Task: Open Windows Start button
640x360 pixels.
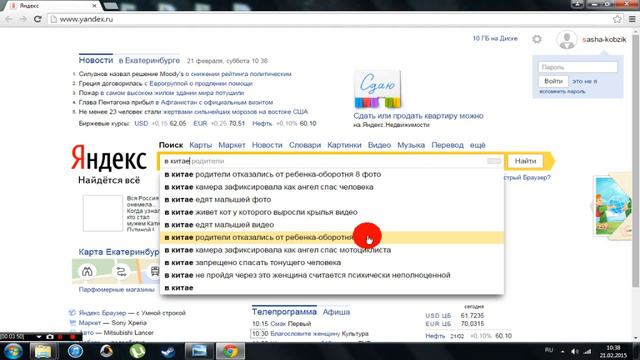Action: click(x=12, y=351)
